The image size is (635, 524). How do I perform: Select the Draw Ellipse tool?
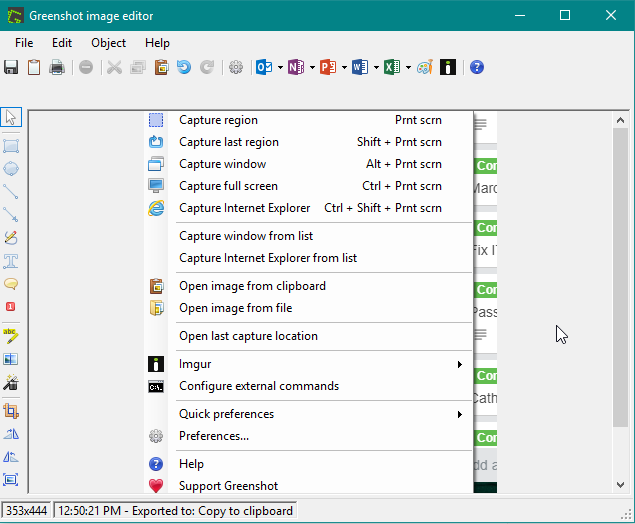[11, 169]
